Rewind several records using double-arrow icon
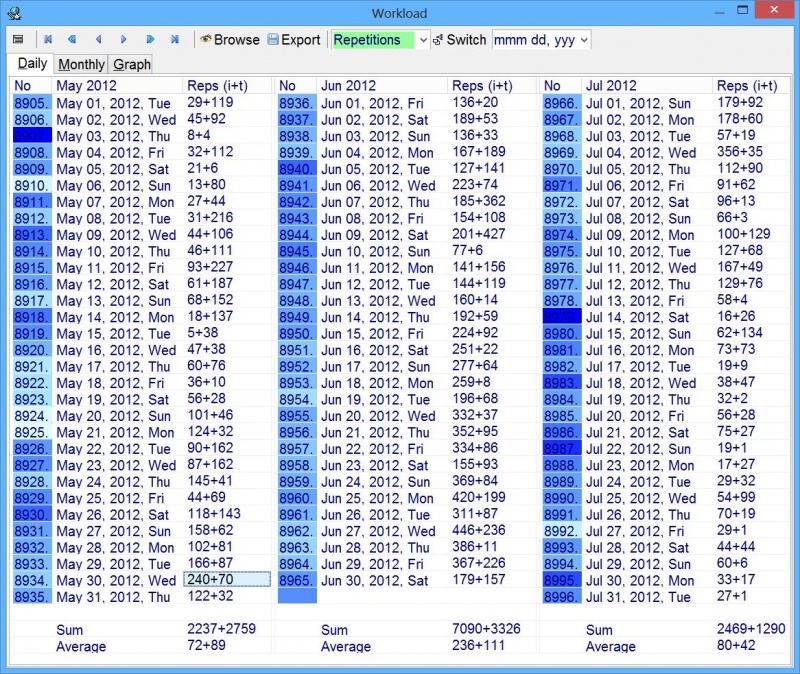Screen dimensions: 800x674 pos(71,40)
